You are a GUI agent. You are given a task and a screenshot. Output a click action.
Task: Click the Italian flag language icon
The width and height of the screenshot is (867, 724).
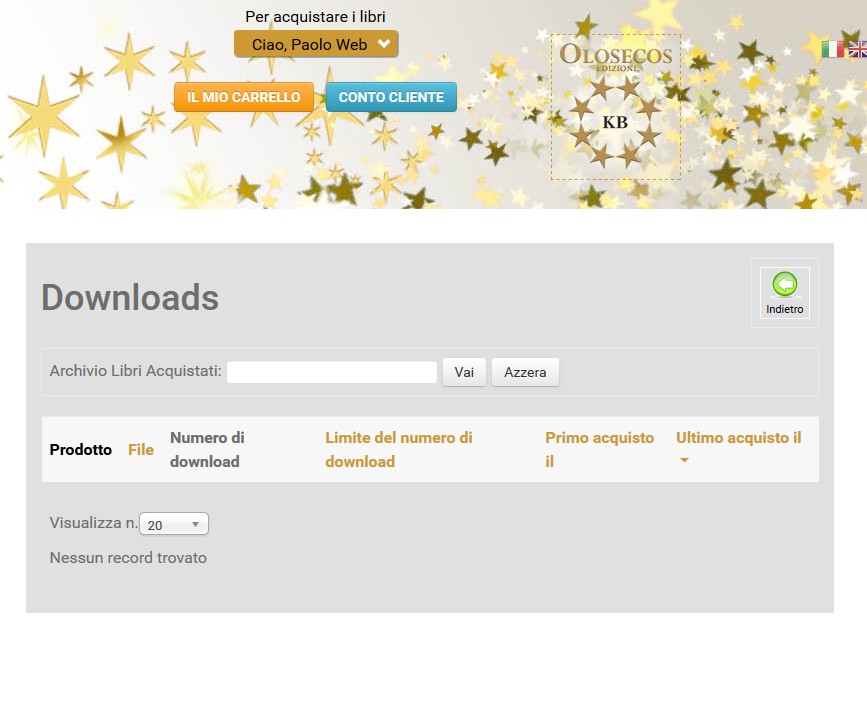(x=832, y=49)
